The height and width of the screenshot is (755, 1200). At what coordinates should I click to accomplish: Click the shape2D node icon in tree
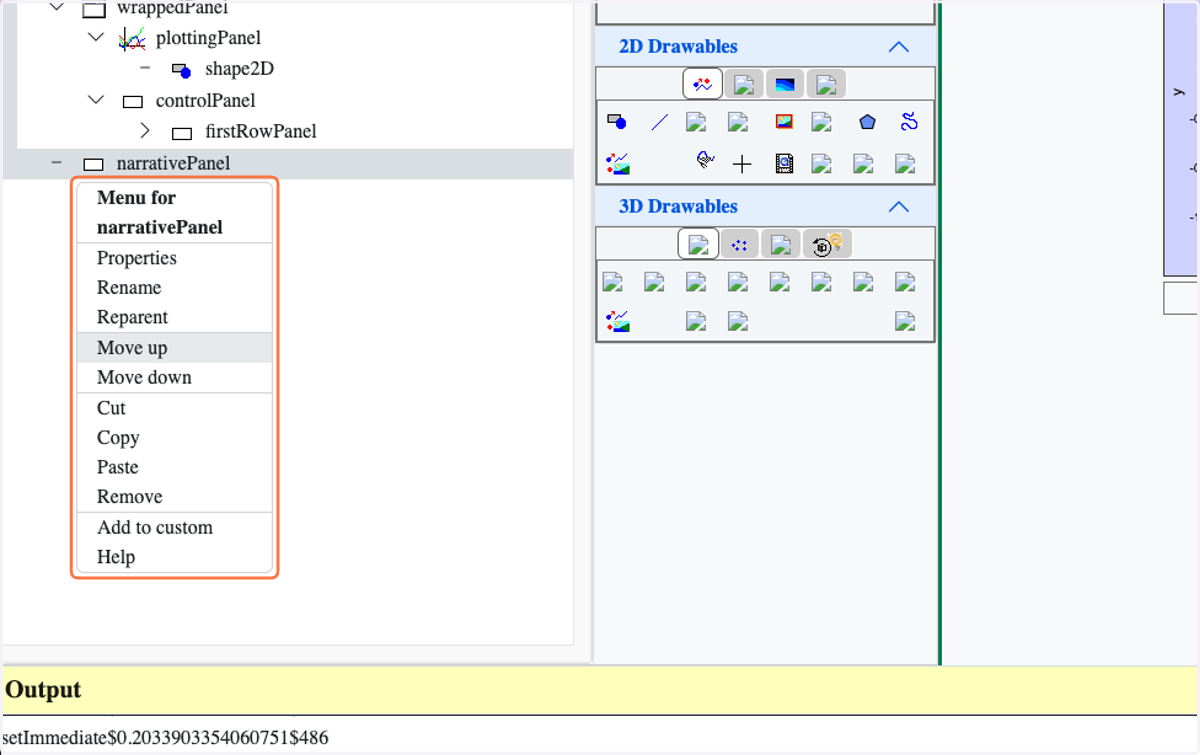180,70
